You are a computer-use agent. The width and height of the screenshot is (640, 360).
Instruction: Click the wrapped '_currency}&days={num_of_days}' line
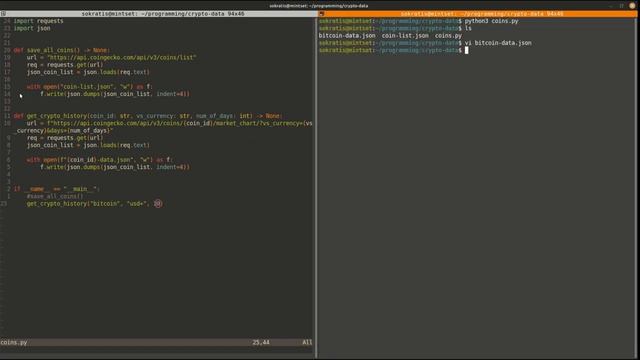[64, 131]
